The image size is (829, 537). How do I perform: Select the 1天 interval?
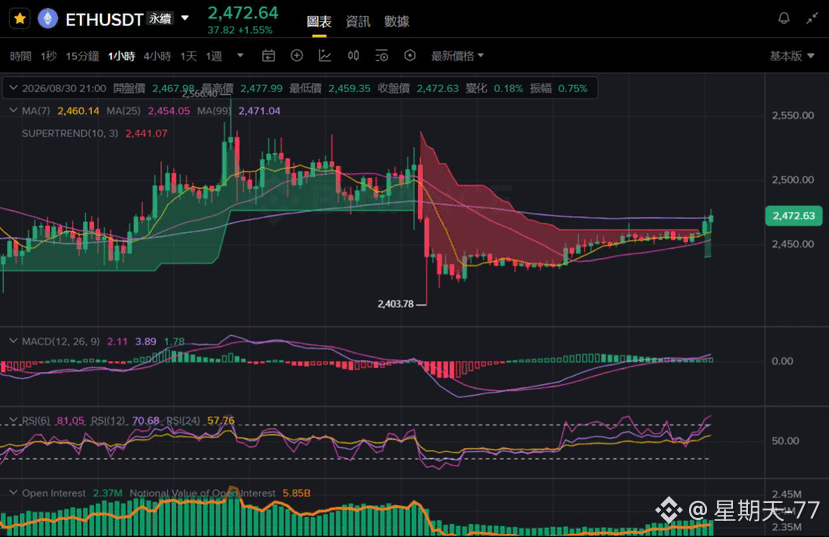click(188, 56)
